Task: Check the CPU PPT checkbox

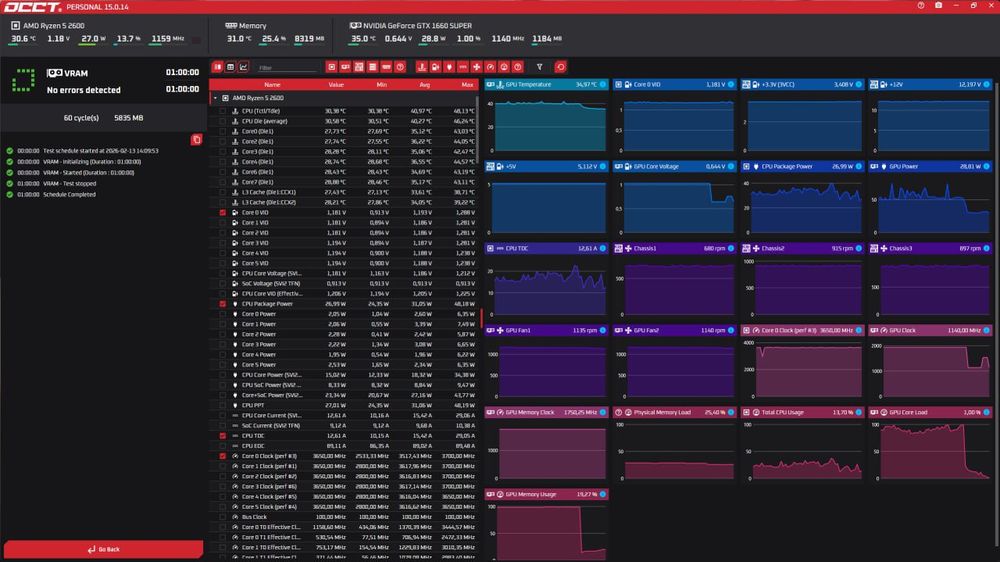Action: pos(223,405)
